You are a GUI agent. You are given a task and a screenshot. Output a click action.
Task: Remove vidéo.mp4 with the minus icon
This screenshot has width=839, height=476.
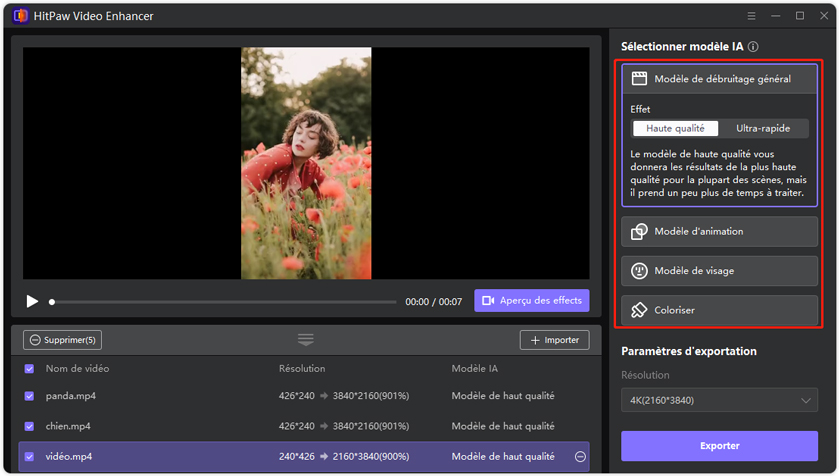point(580,457)
